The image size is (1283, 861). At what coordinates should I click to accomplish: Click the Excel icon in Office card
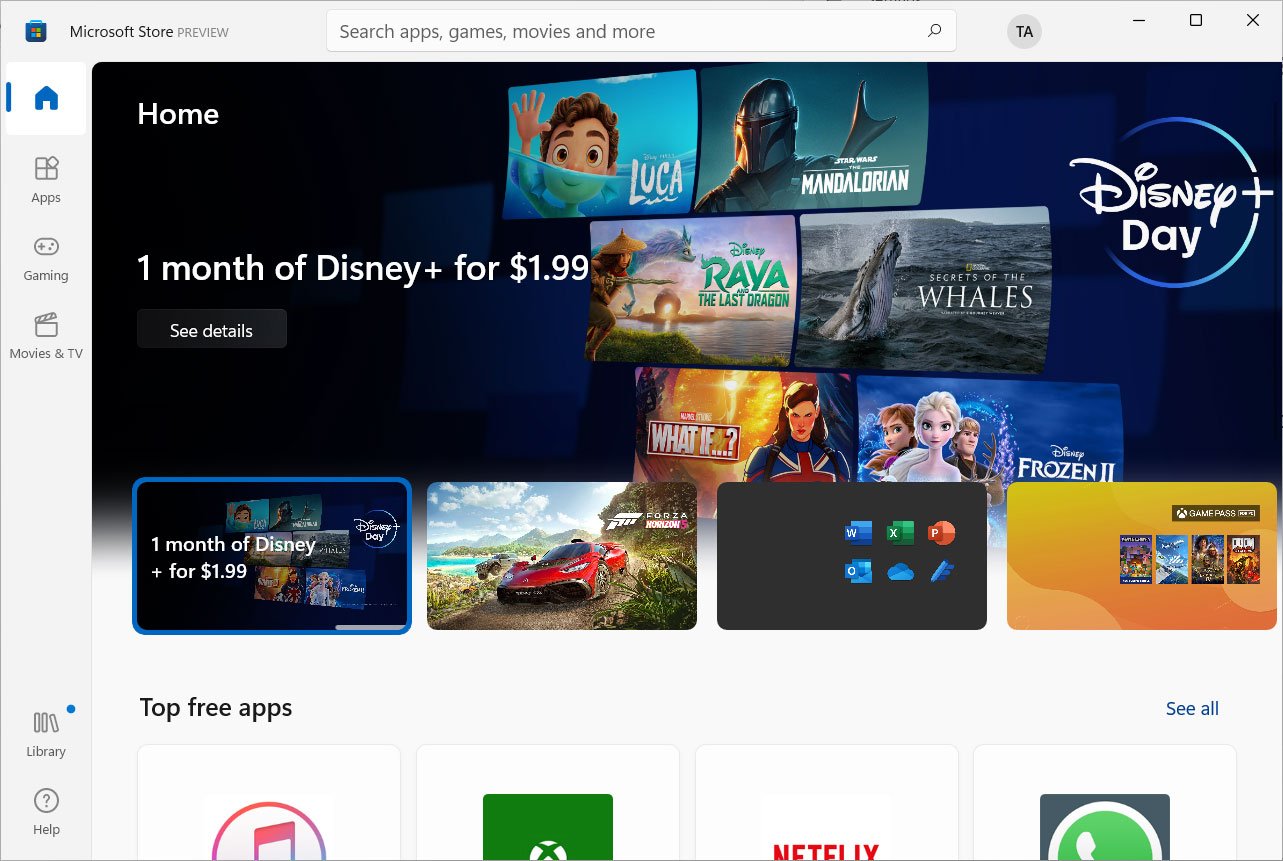pyautogui.click(x=900, y=533)
